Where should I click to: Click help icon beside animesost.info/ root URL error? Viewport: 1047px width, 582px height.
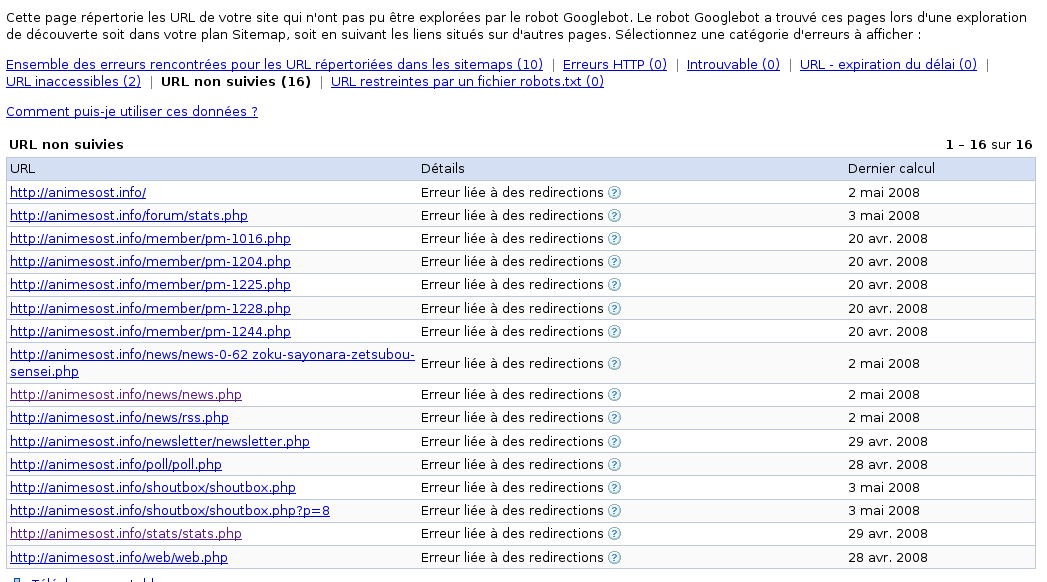click(x=615, y=192)
